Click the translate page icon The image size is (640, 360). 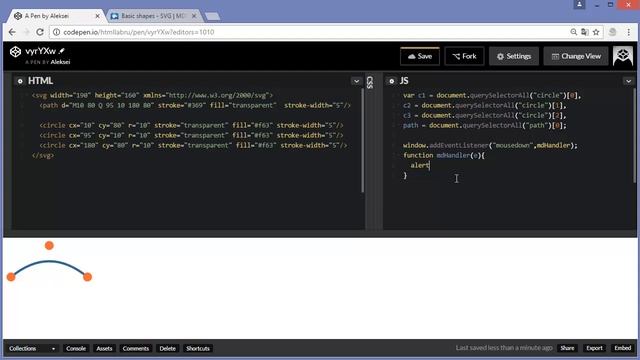(x=584, y=32)
